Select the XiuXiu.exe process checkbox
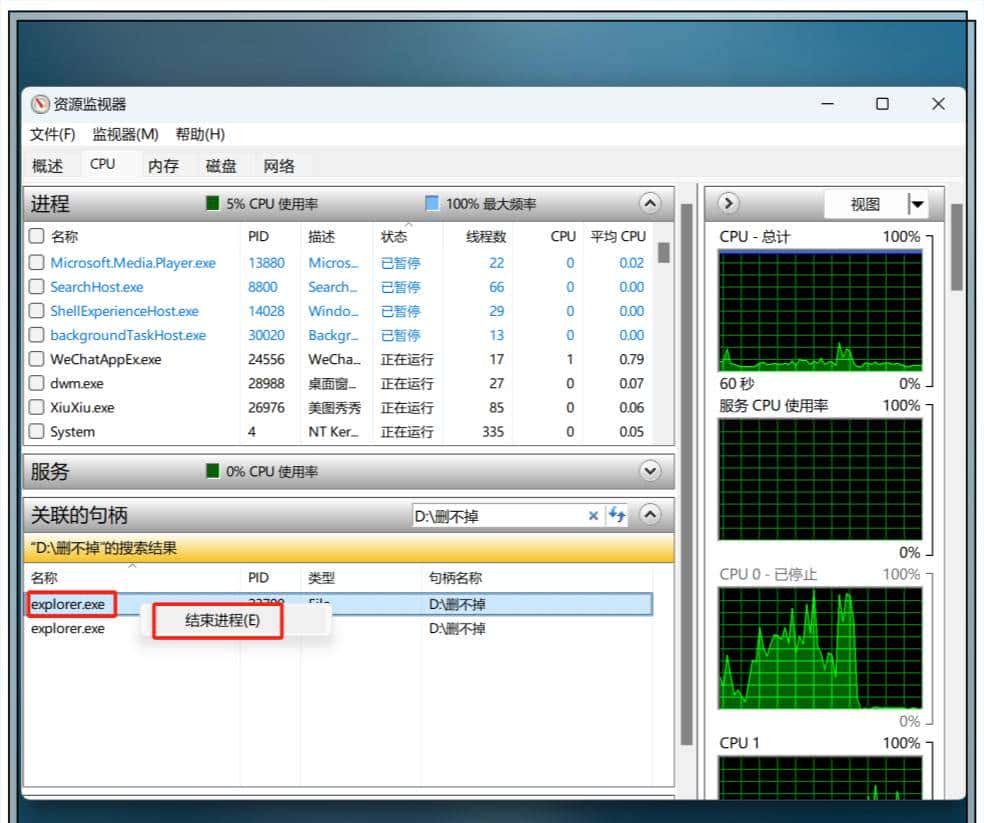Image resolution: width=984 pixels, height=823 pixels. (x=37, y=408)
